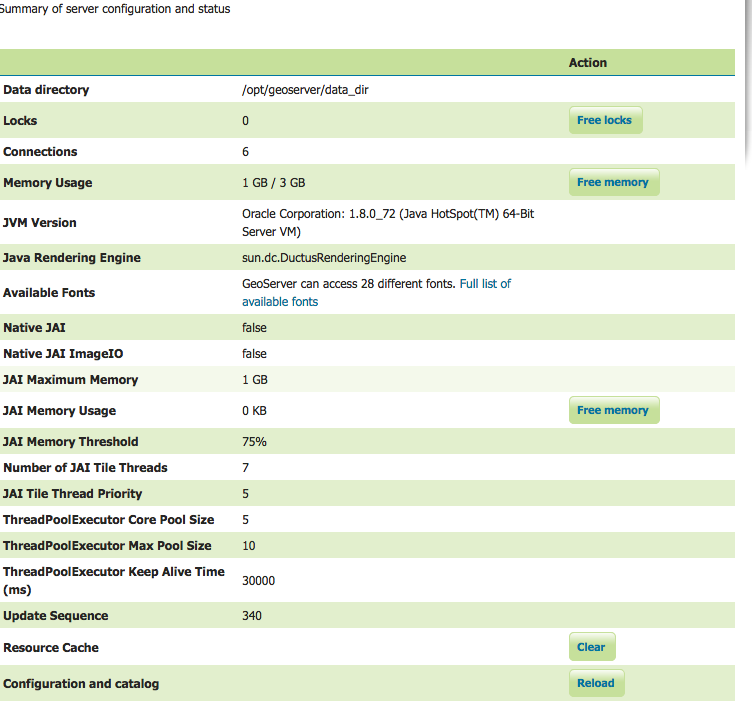This screenshot has height=724, width=752.
Task: Click the Native JAI false value
Action: [x=254, y=327]
